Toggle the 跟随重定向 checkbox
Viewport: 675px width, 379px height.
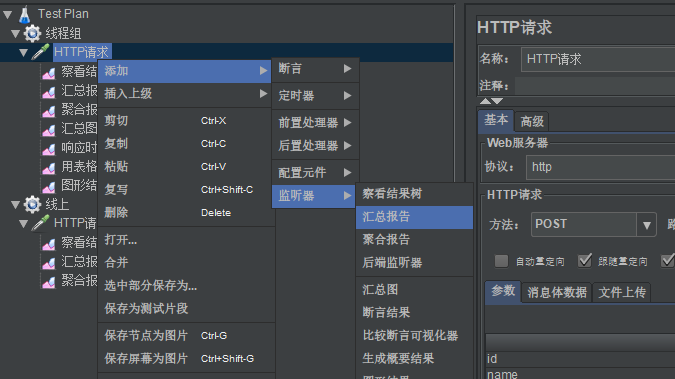[585, 261]
